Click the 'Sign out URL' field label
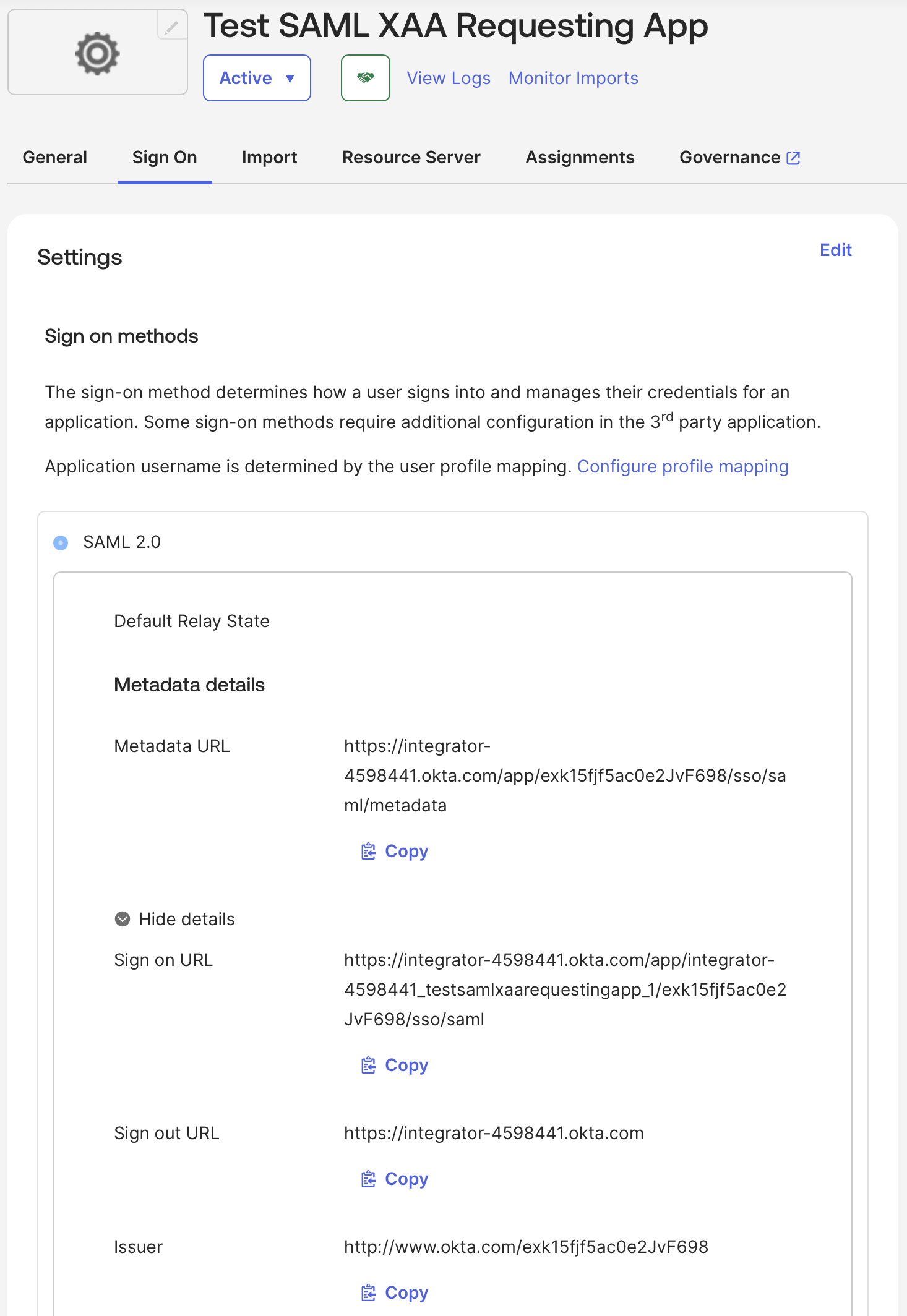 167,1133
